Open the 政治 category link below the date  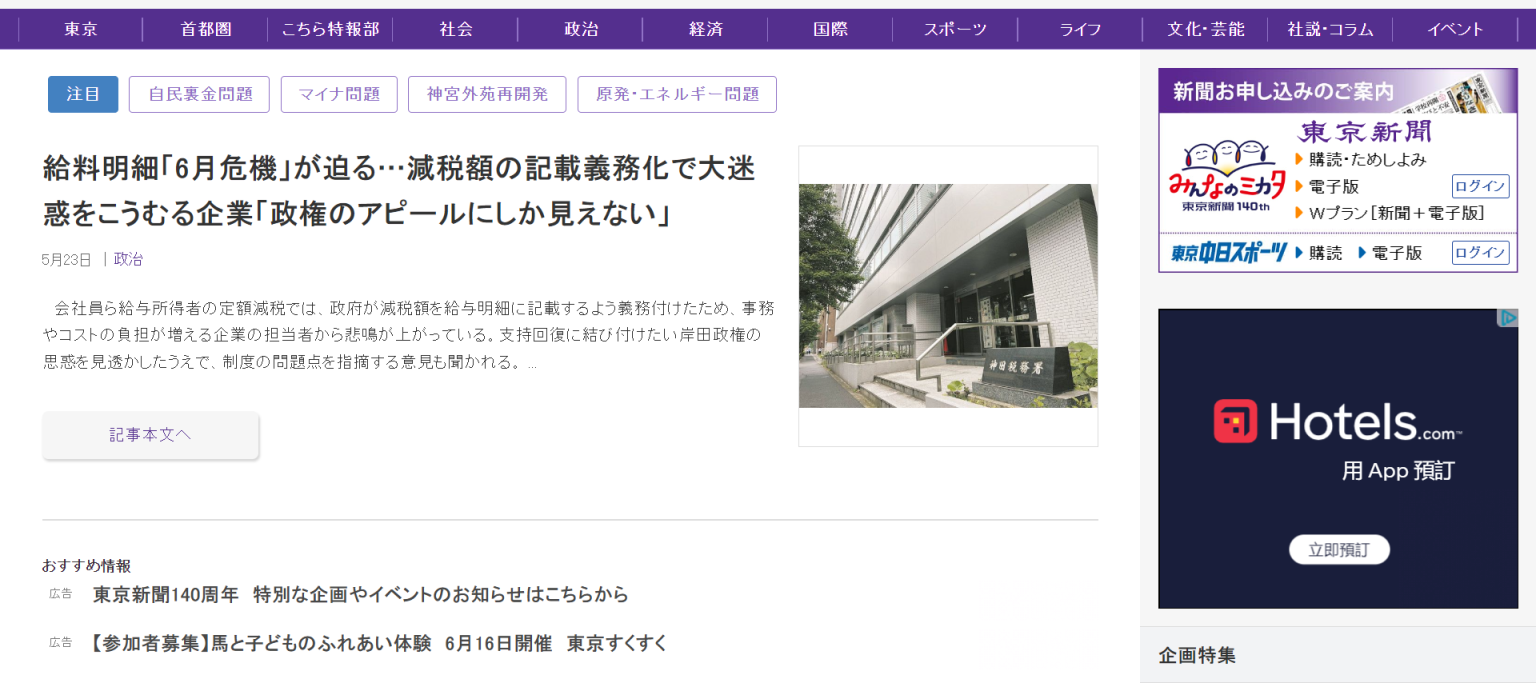click(128, 258)
